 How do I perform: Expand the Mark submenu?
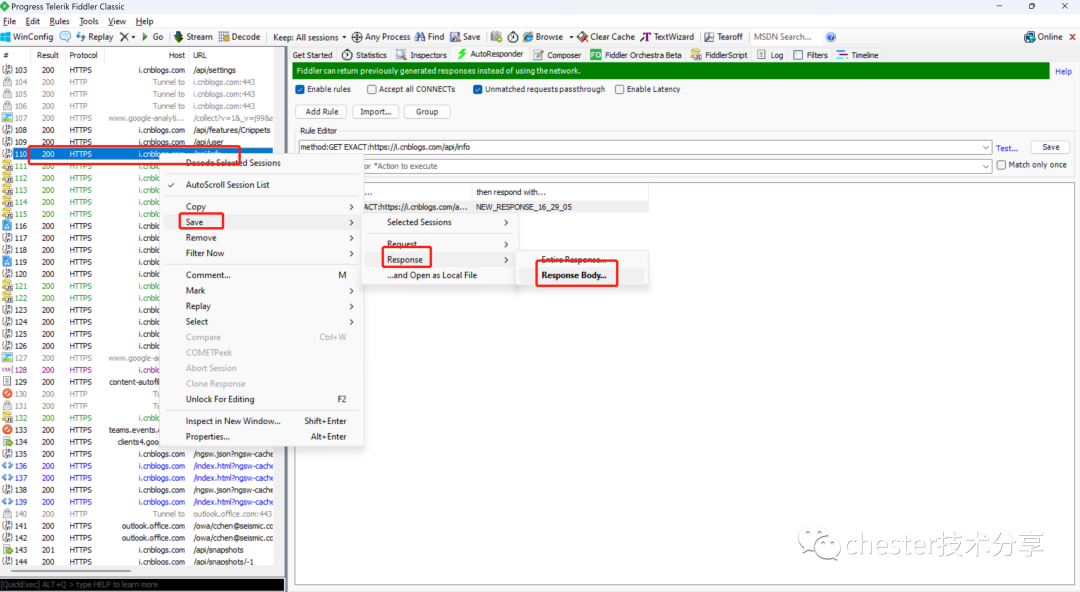pyautogui.click(x=262, y=291)
